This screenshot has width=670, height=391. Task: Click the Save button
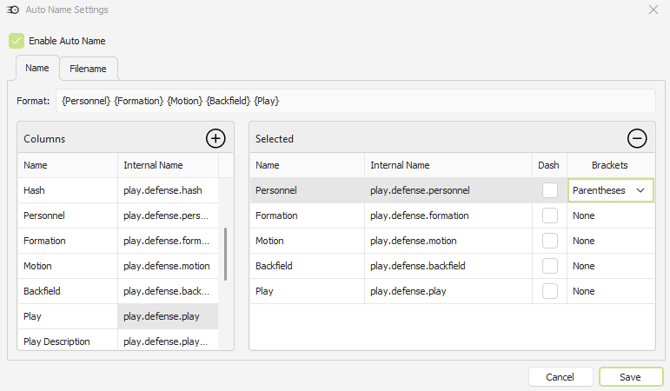[x=630, y=377]
